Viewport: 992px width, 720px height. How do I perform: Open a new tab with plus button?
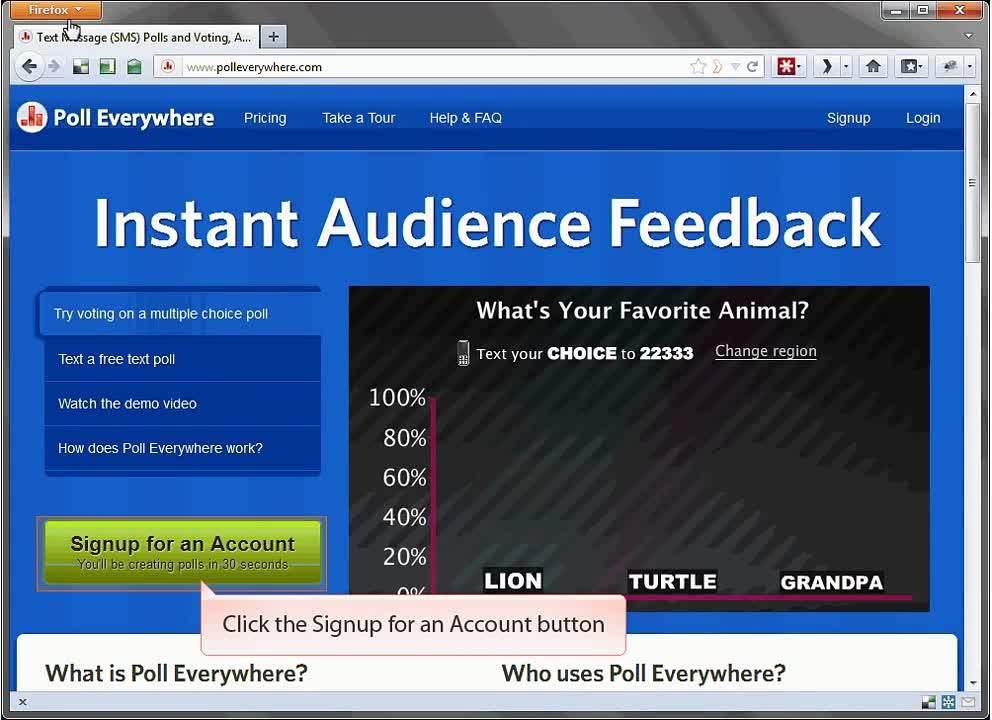coord(273,37)
